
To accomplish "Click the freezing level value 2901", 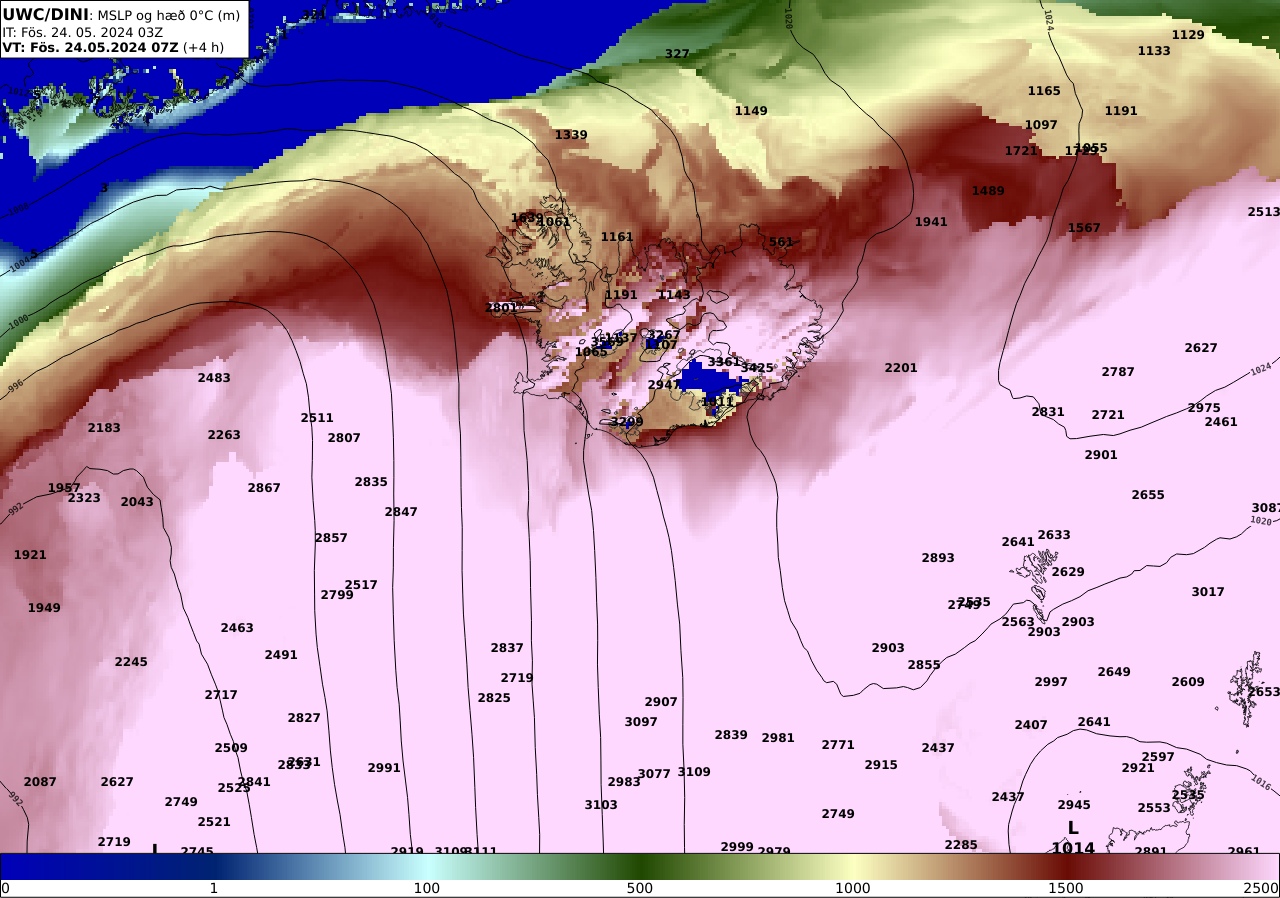I will click(1101, 455).
